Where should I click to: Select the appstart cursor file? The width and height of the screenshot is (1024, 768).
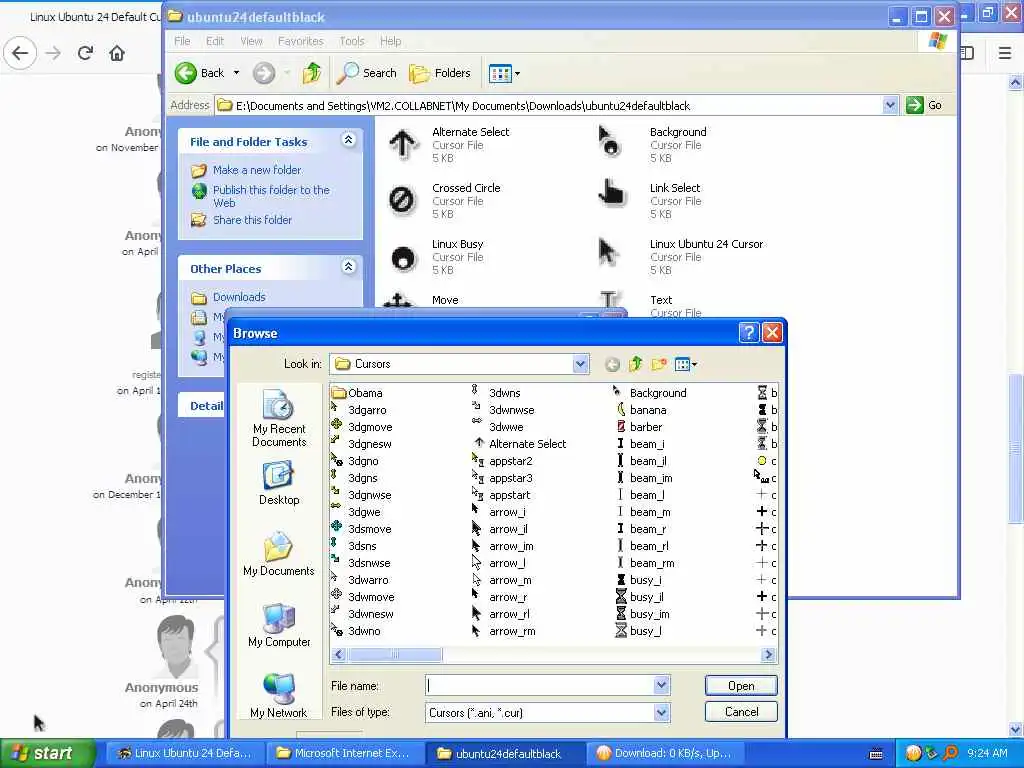[x=502, y=495]
